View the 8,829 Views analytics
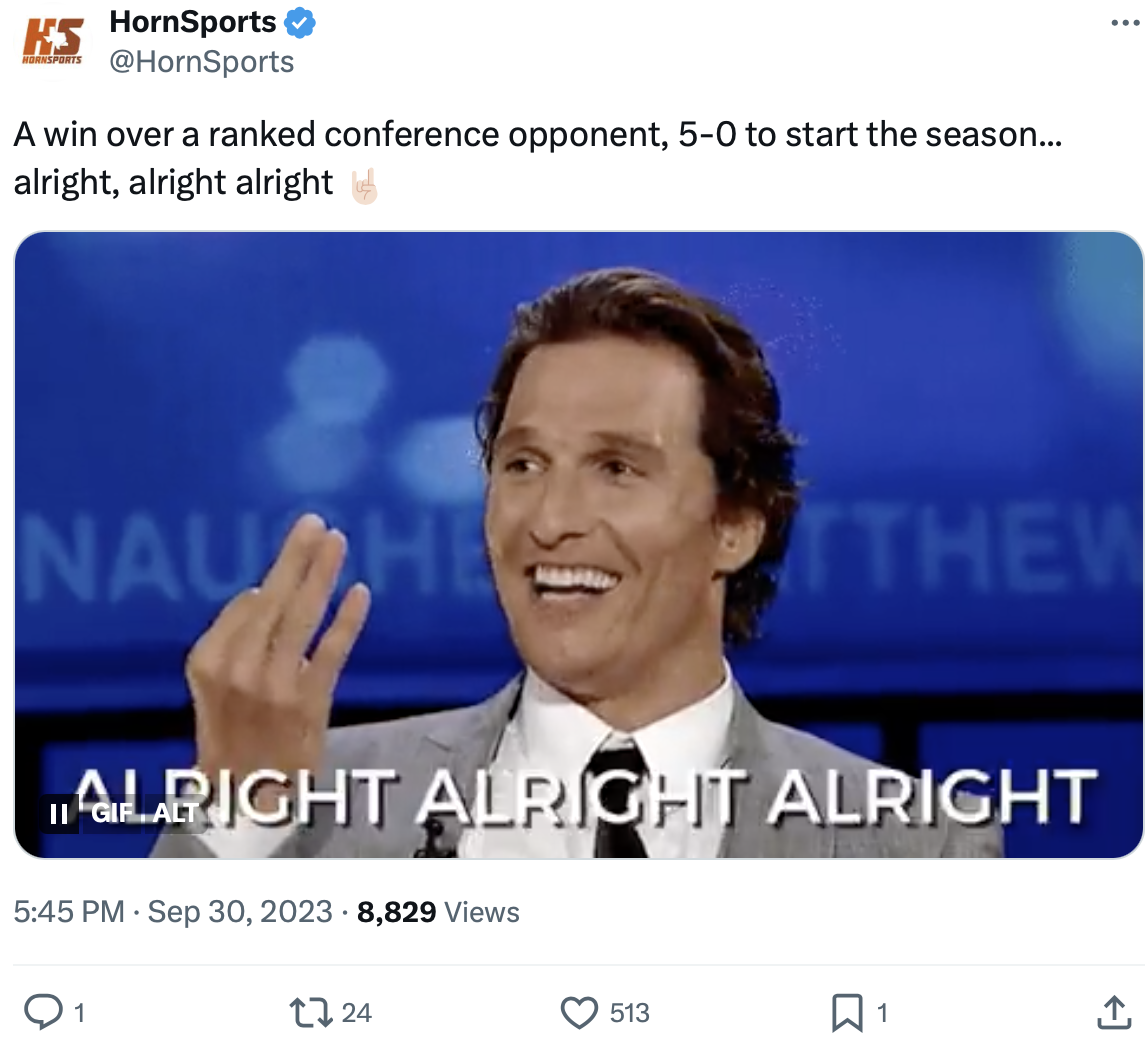Image resolution: width=1148 pixels, height=1052 pixels. (x=438, y=912)
